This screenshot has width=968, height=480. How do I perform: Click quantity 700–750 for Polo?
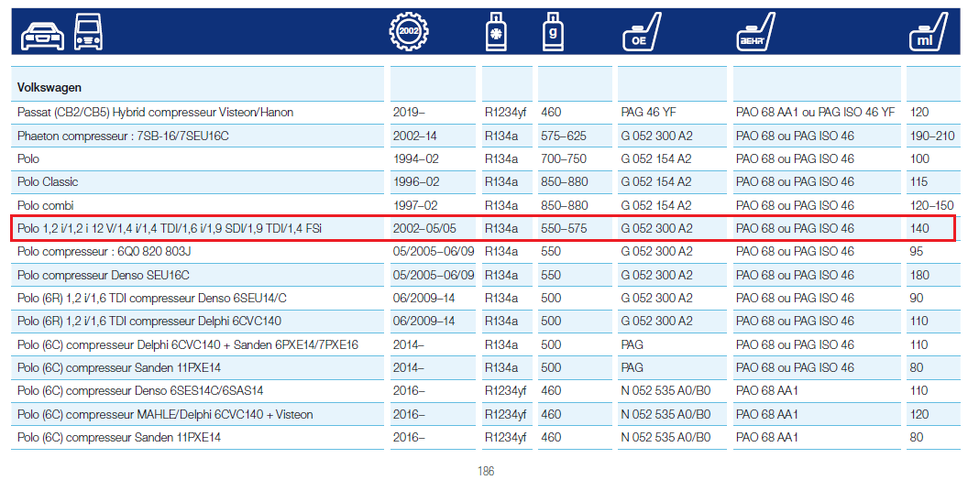(564, 159)
